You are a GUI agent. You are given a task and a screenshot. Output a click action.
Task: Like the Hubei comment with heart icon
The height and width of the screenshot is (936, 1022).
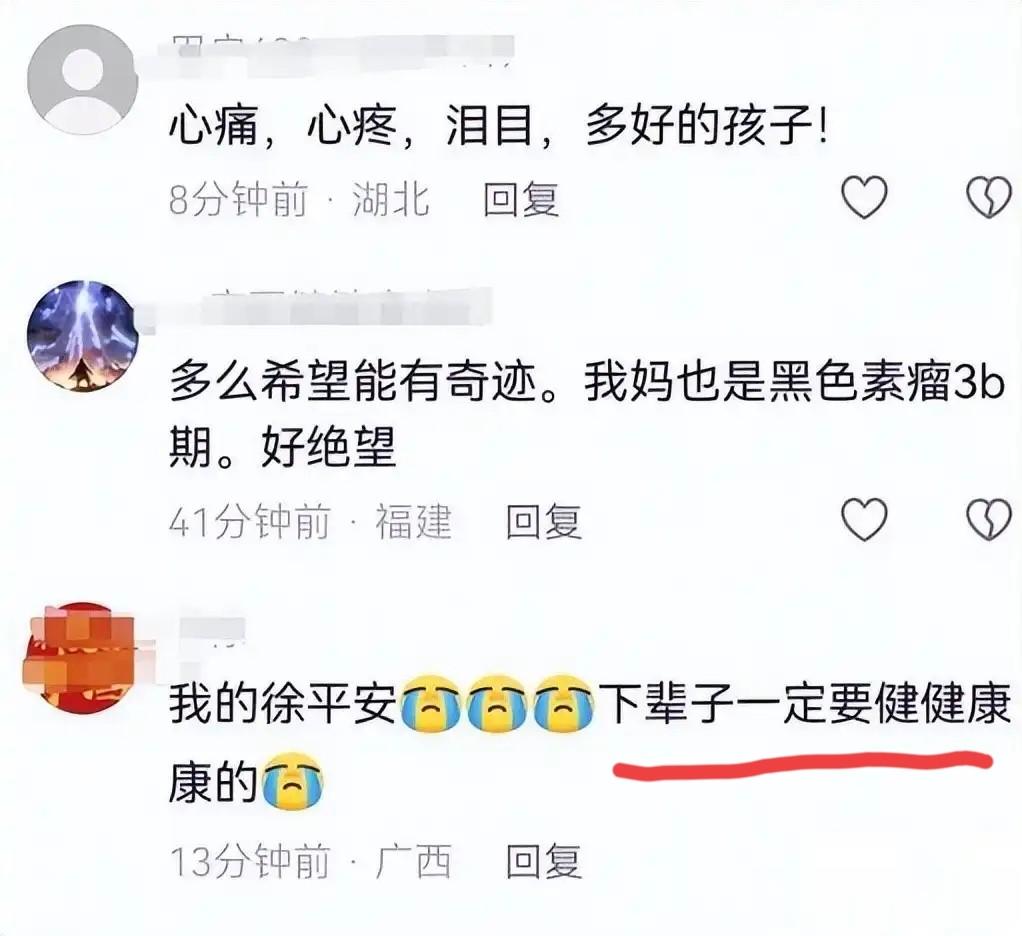[864, 197]
